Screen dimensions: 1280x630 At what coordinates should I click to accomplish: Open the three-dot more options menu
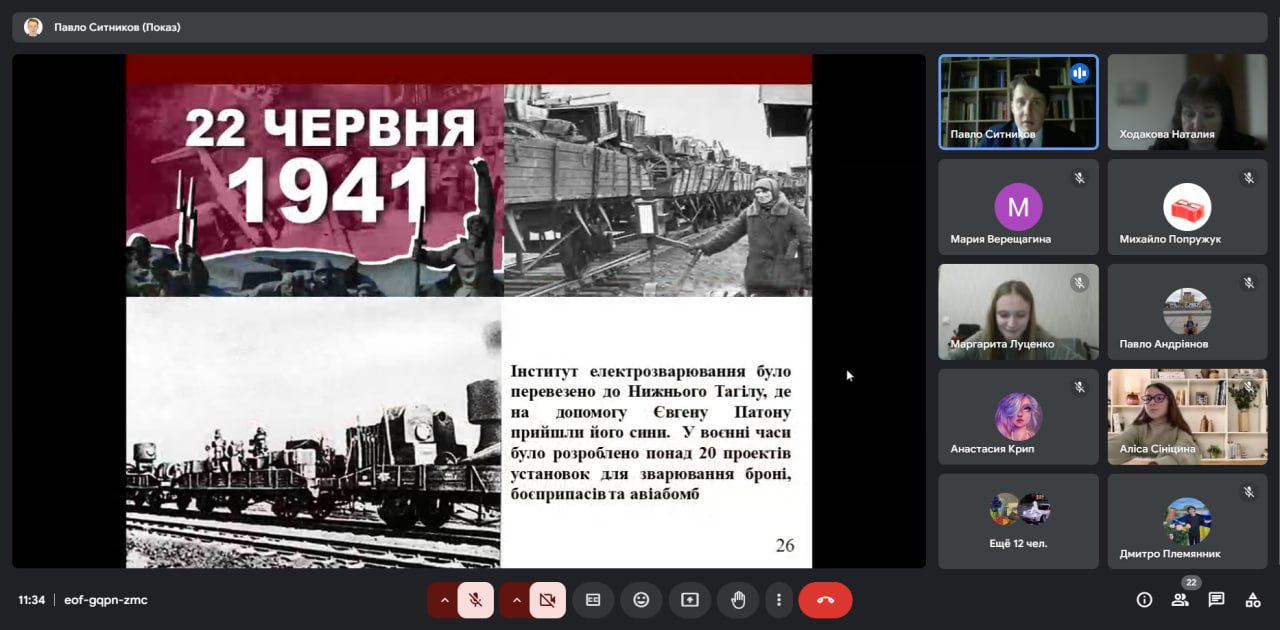(x=779, y=600)
